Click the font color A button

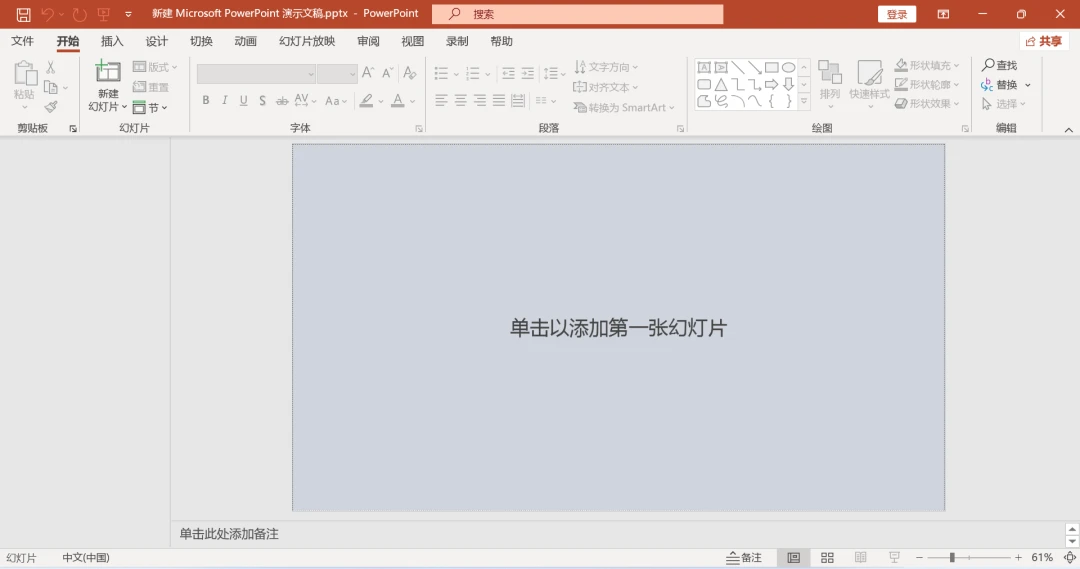tap(397, 101)
